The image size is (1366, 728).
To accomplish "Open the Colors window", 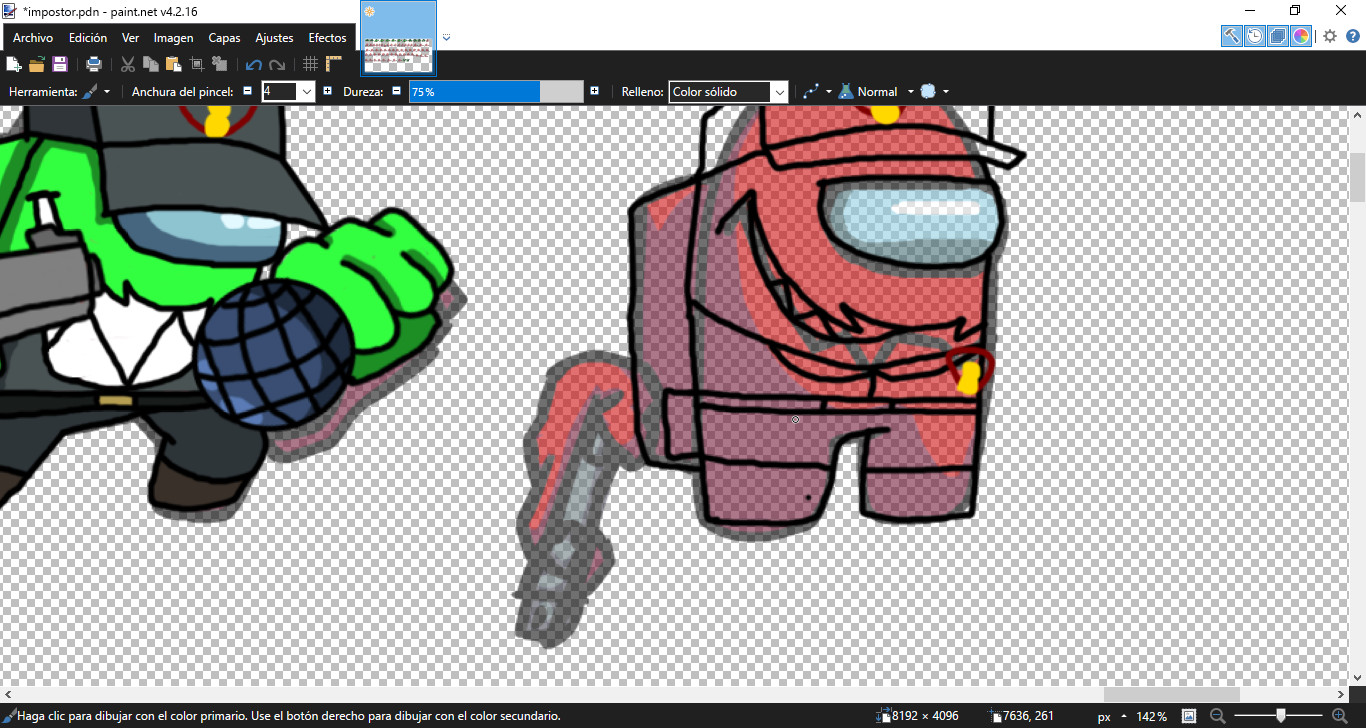I will click(1300, 35).
